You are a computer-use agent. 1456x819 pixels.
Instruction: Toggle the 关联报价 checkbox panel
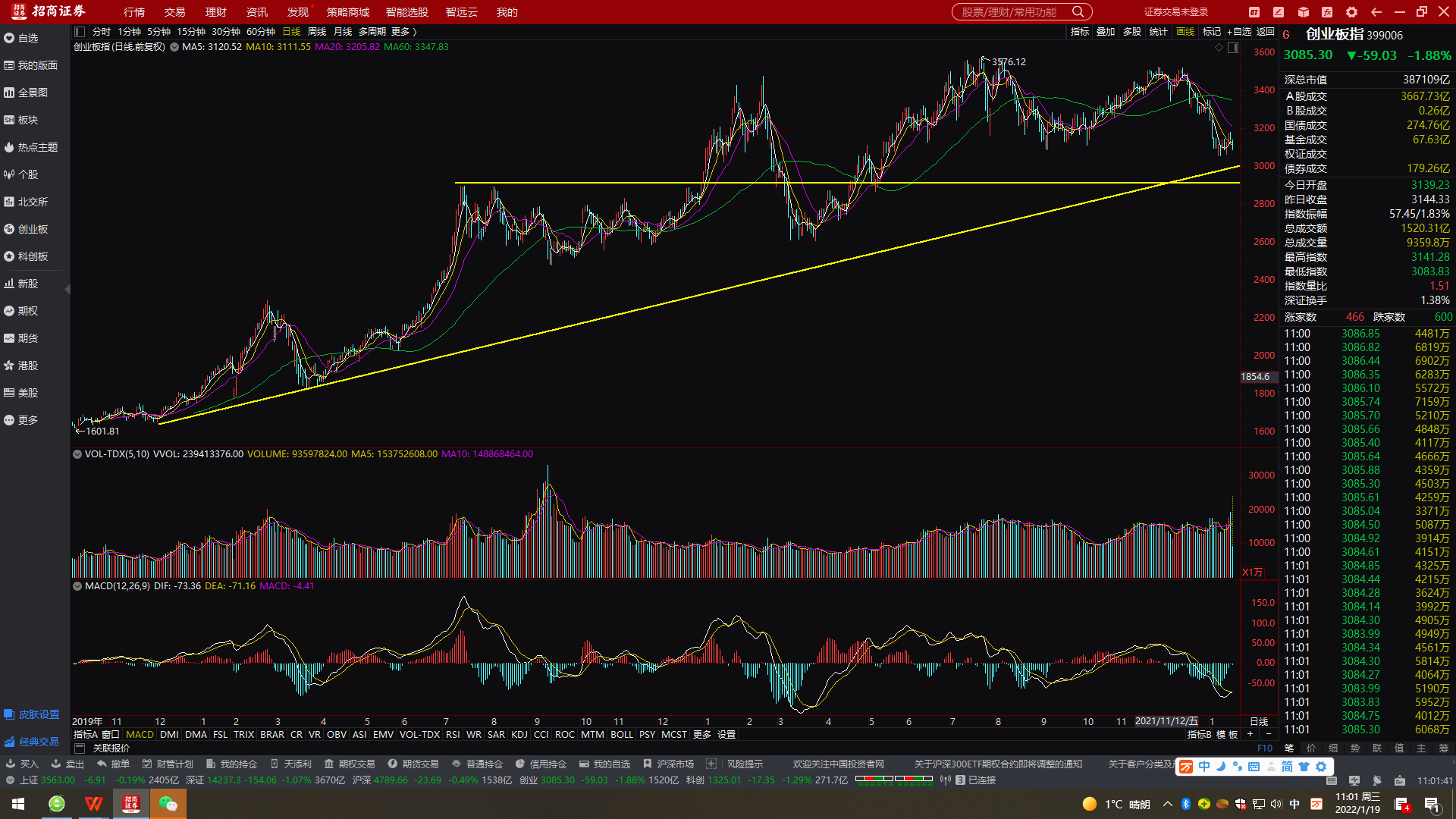(x=80, y=748)
